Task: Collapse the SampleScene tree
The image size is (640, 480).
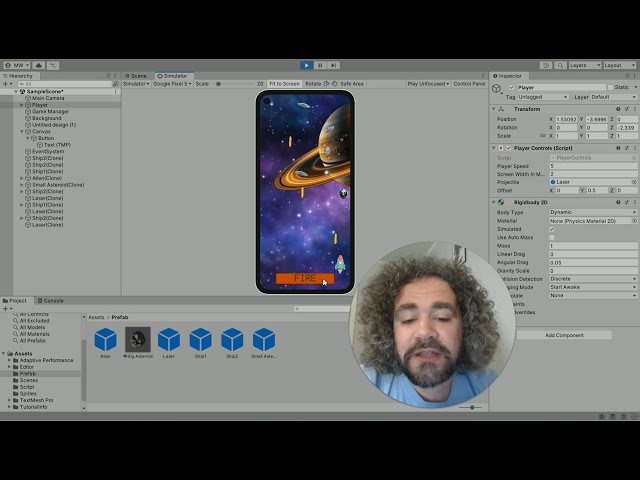Action: pos(16,91)
